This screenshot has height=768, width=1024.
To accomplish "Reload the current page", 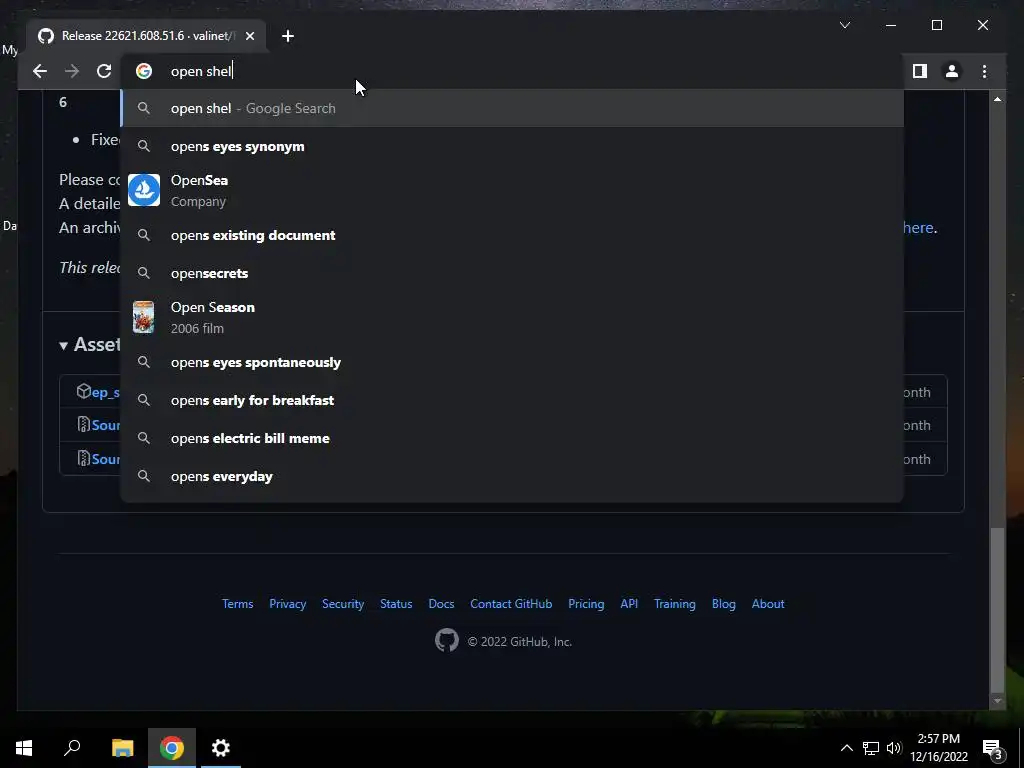I will 104,71.
